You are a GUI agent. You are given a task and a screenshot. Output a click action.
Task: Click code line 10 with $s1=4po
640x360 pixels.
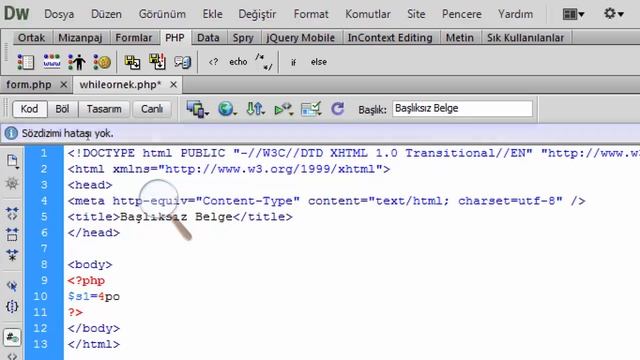pyautogui.click(x=94, y=296)
